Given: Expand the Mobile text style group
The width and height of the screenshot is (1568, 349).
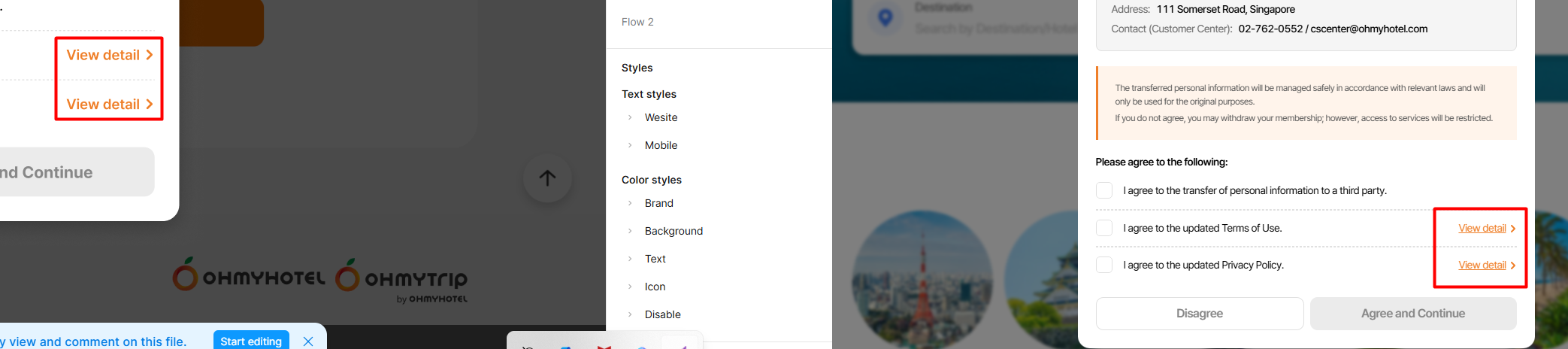Looking at the screenshot, I should coord(630,145).
